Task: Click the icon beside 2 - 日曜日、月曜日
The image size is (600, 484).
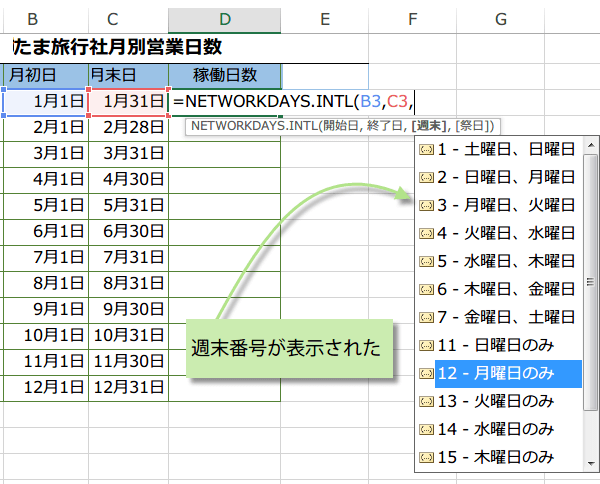Action: [426, 178]
